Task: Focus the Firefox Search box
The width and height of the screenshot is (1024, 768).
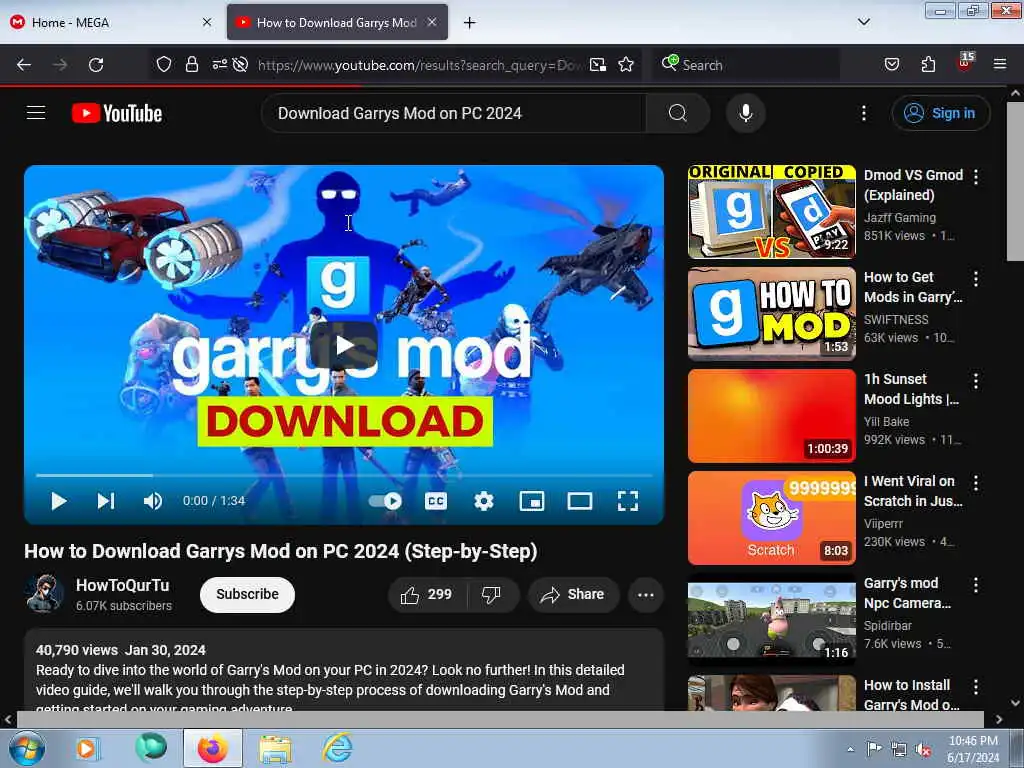Action: point(745,65)
